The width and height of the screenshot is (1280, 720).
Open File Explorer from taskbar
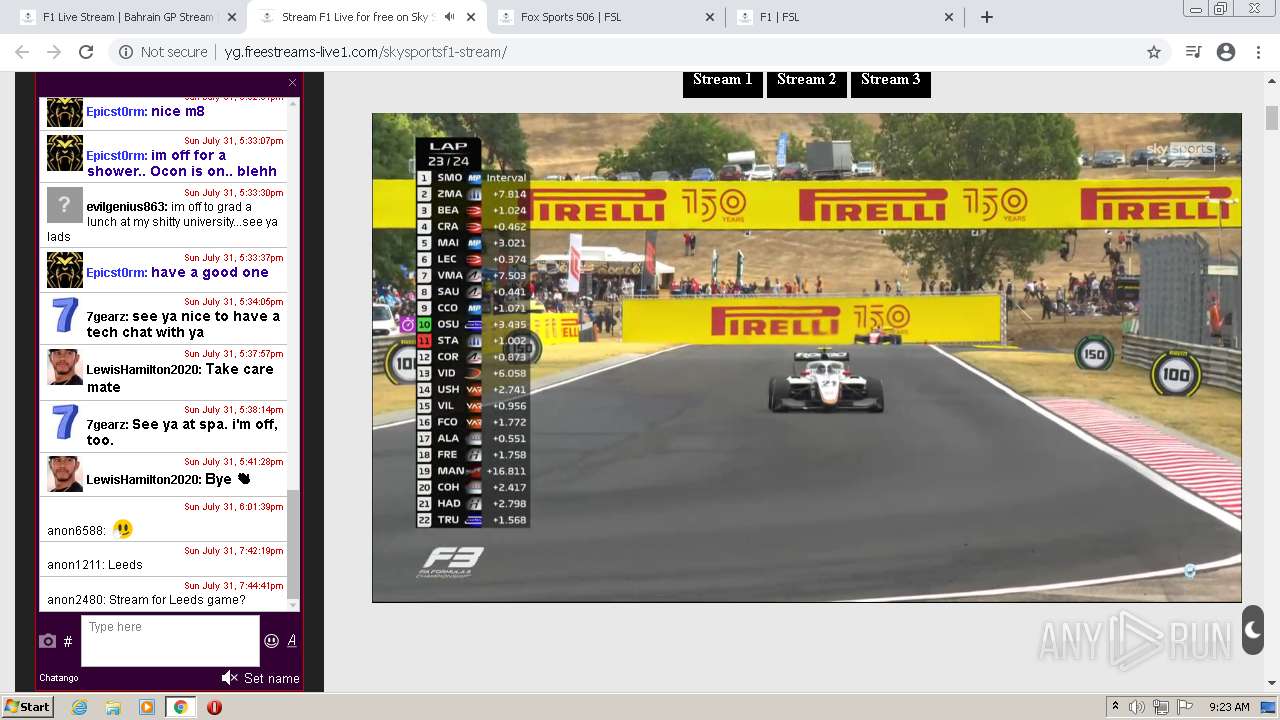coord(113,707)
